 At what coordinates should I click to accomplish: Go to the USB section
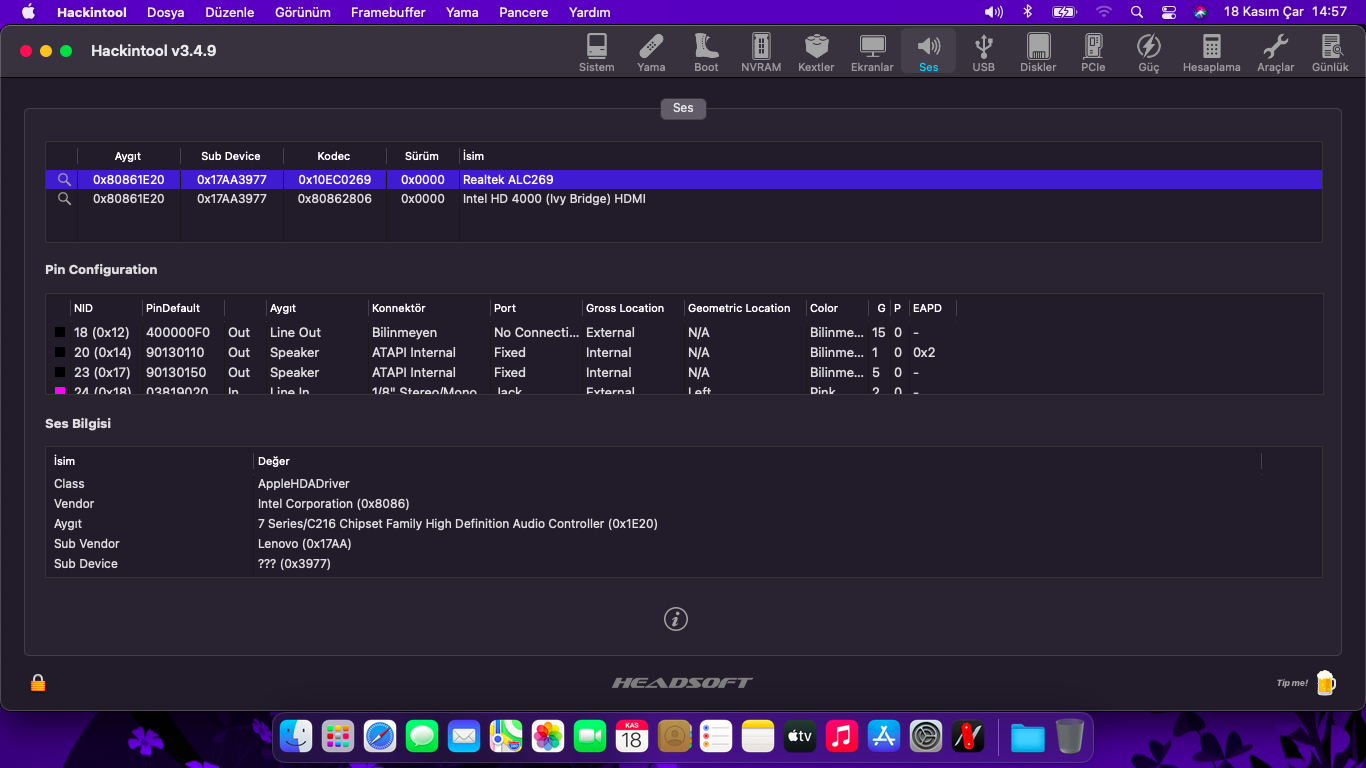pyautogui.click(x=984, y=52)
